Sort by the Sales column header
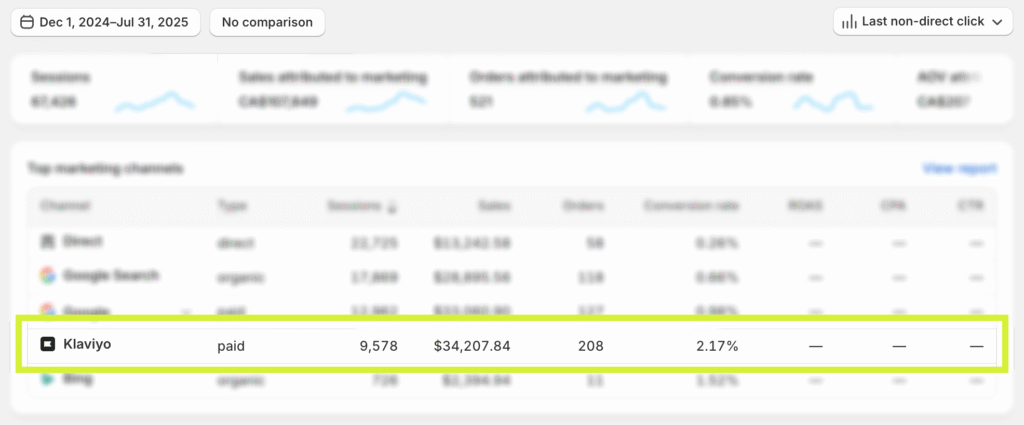Viewport: 1024px width, 425px height. tap(494, 206)
